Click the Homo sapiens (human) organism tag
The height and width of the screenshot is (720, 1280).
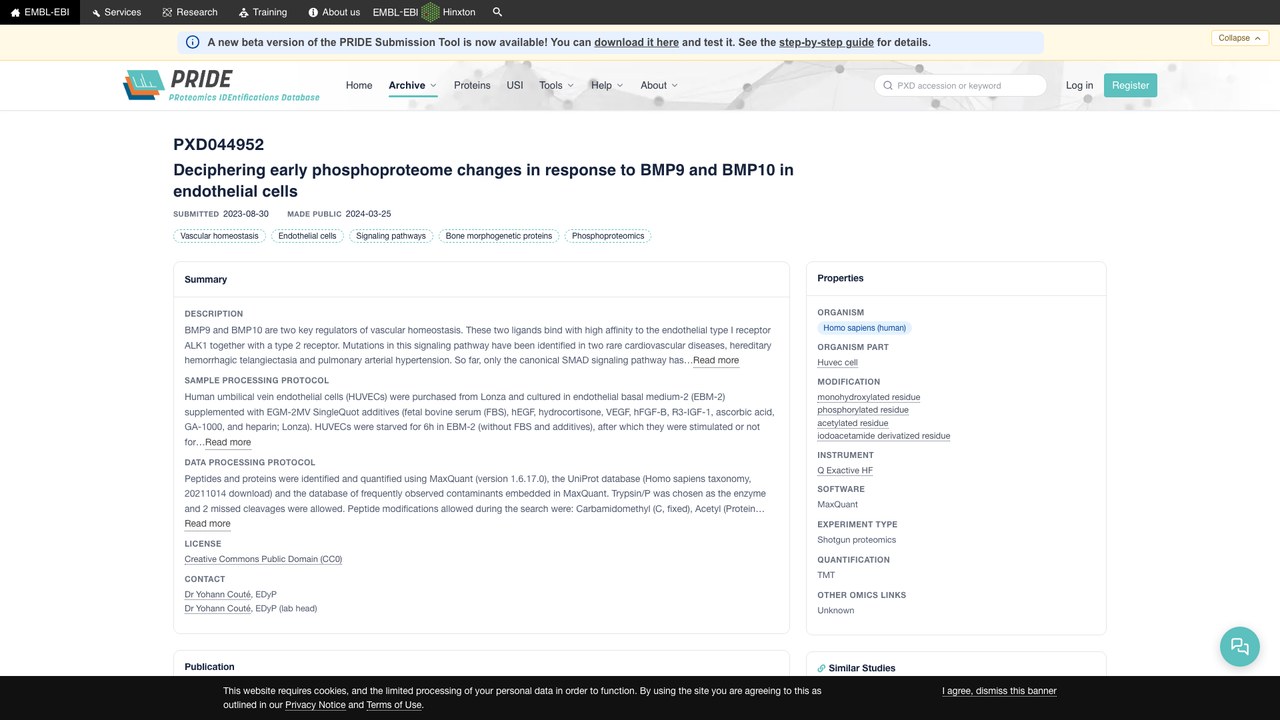864,328
